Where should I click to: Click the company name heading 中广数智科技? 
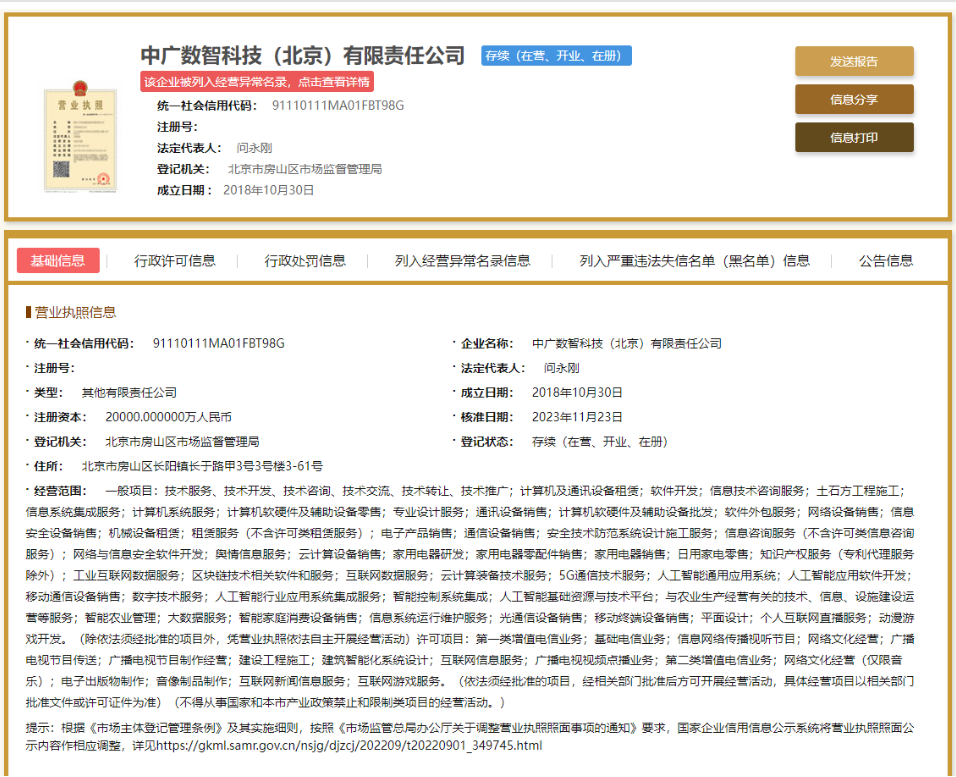click(302, 56)
